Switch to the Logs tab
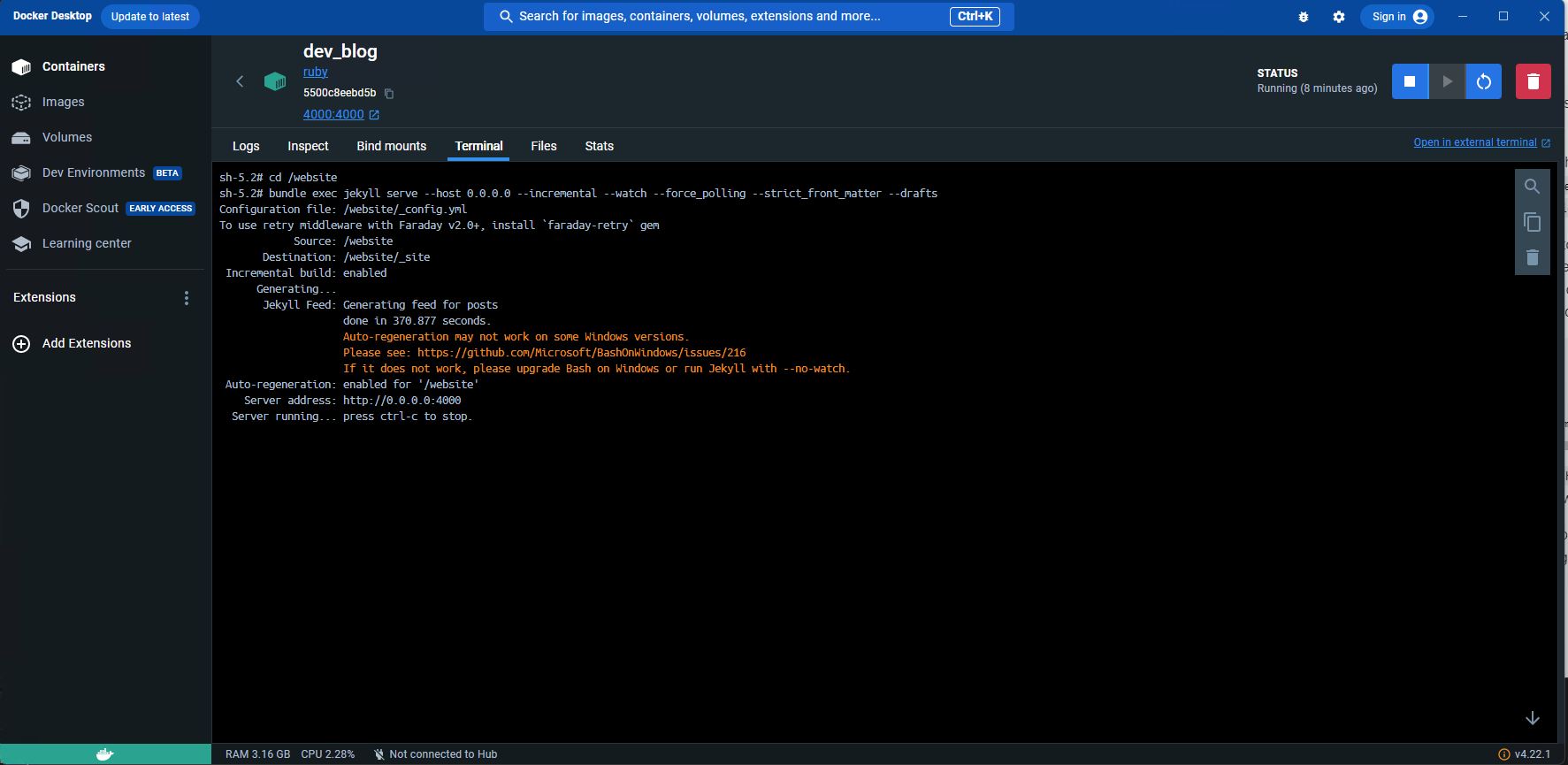 (246, 146)
